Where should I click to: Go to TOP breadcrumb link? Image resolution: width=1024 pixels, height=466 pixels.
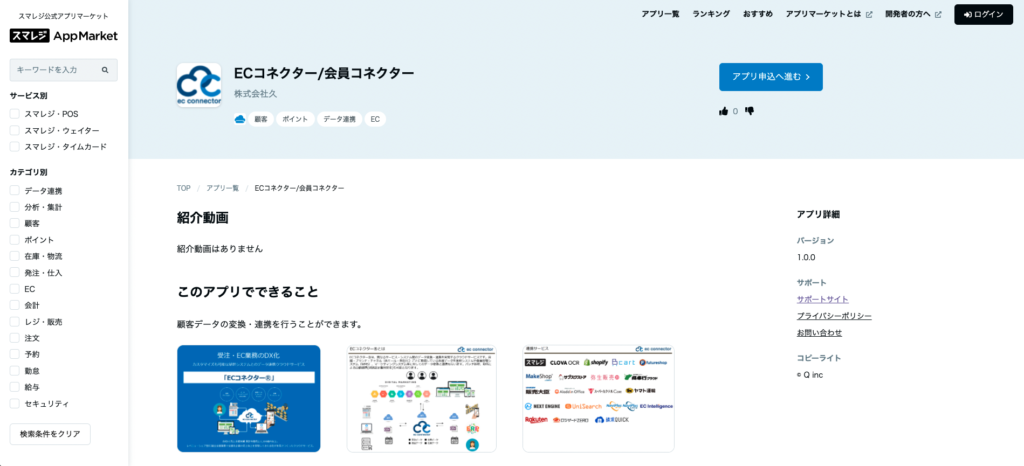pos(184,188)
